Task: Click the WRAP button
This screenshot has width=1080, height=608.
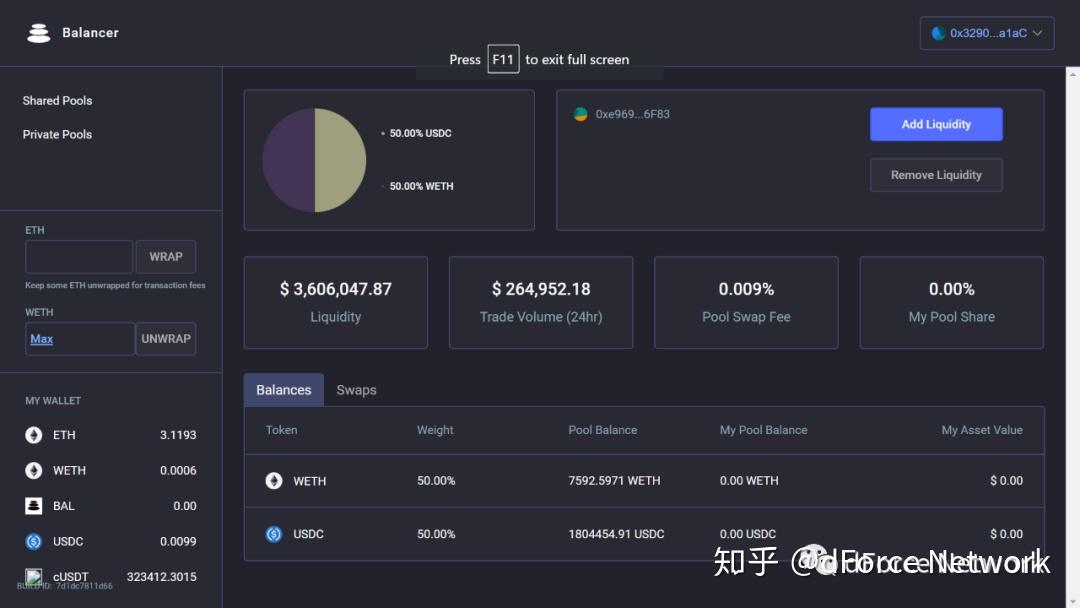Action: 166,257
